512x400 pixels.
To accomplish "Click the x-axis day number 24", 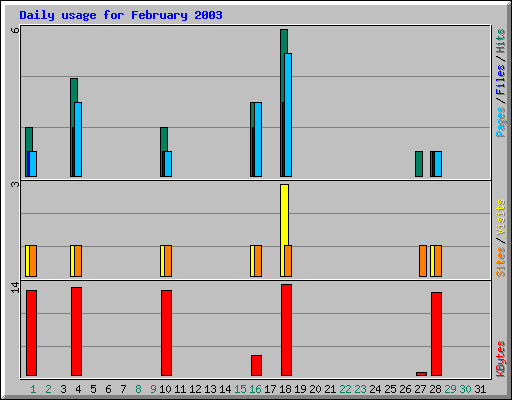I will (375, 389).
